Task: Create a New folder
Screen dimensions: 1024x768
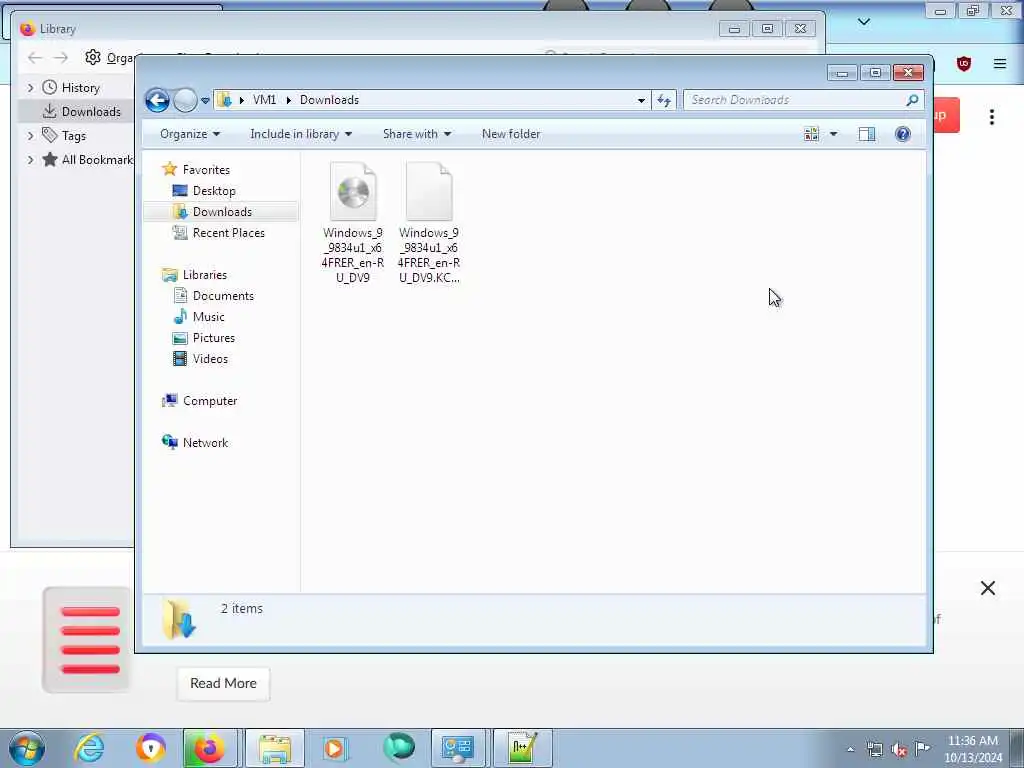Action: (x=511, y=134)
